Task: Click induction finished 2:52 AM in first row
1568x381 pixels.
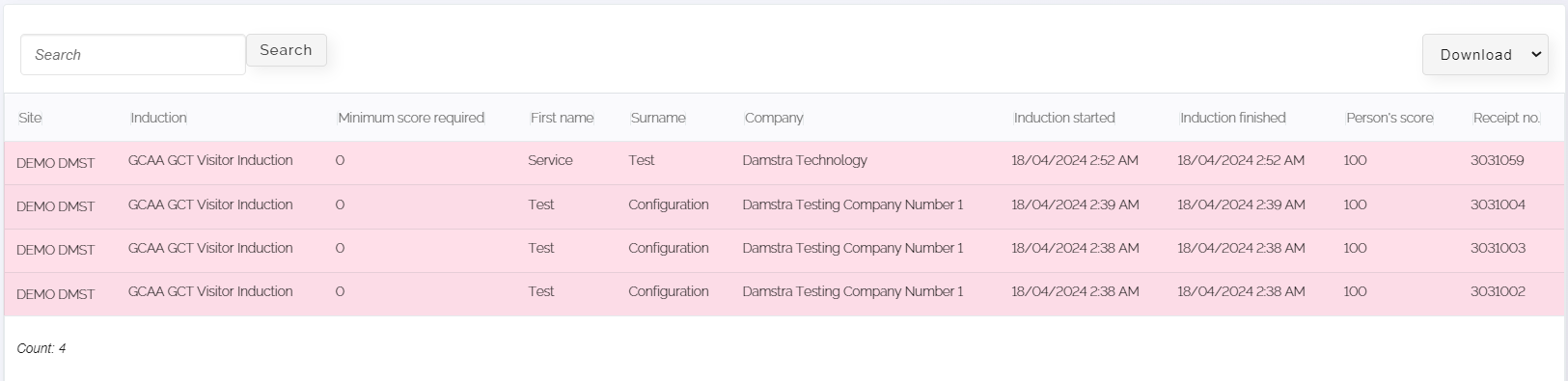Action: pyautogui.click(x=1241, y=160)
